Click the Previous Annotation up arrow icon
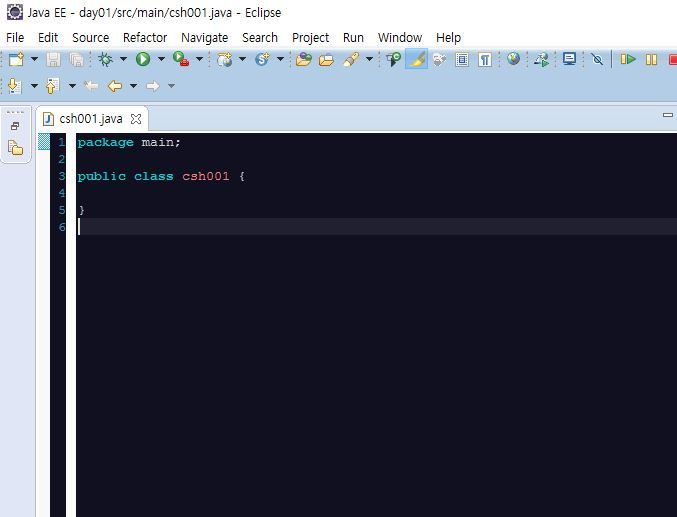This screenshot has width=677, height=517. pyautogui.click(x=52, y=86)
